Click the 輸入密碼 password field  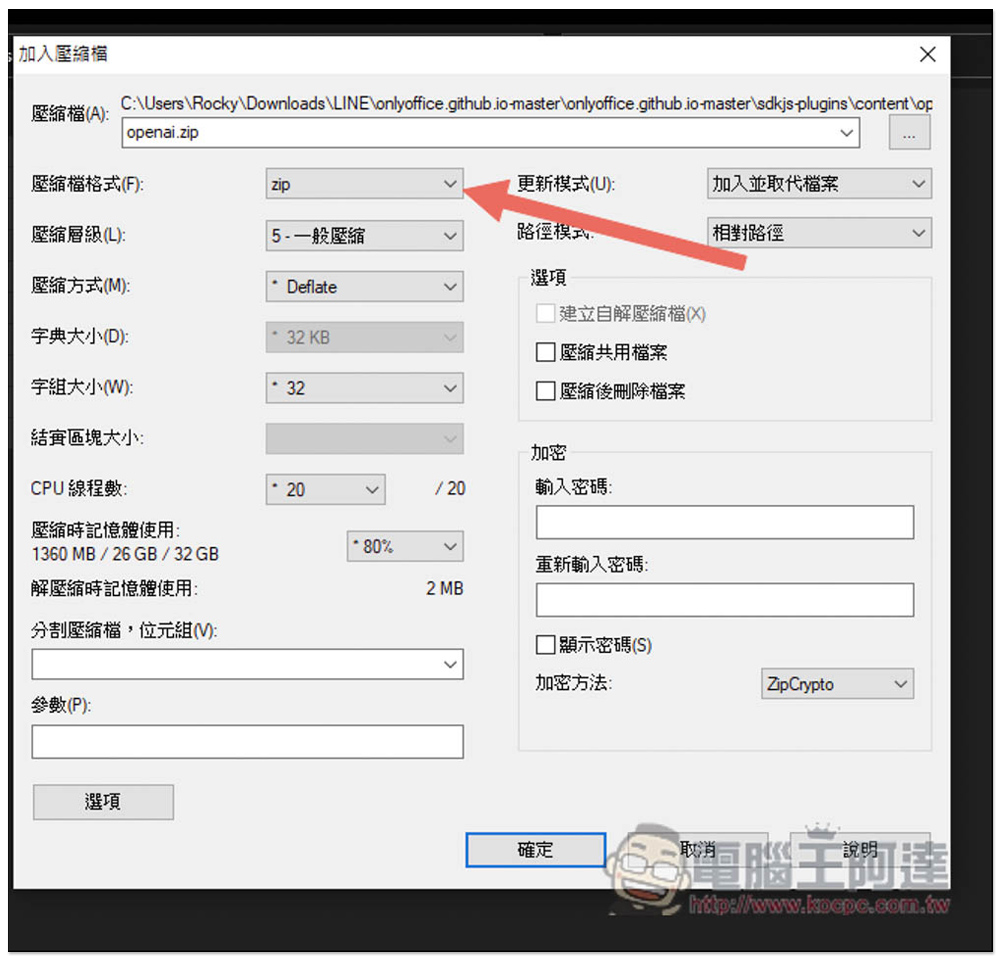pyautogui.click(x=724, y=522)
